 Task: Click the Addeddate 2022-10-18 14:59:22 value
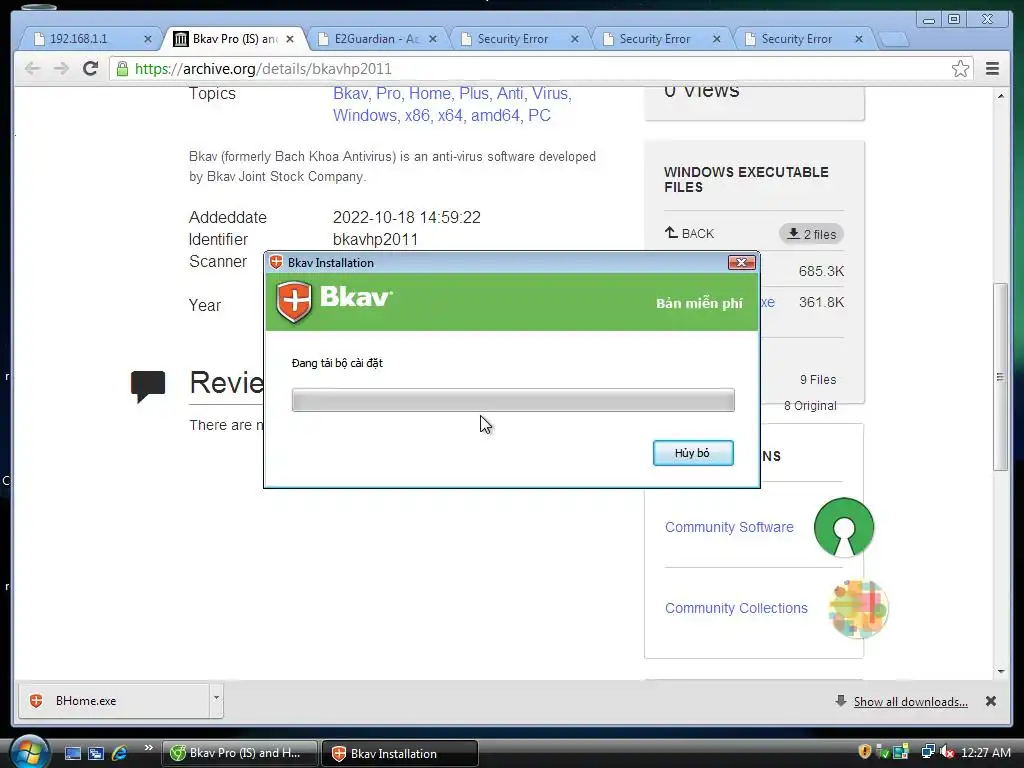tap(407, 217)
